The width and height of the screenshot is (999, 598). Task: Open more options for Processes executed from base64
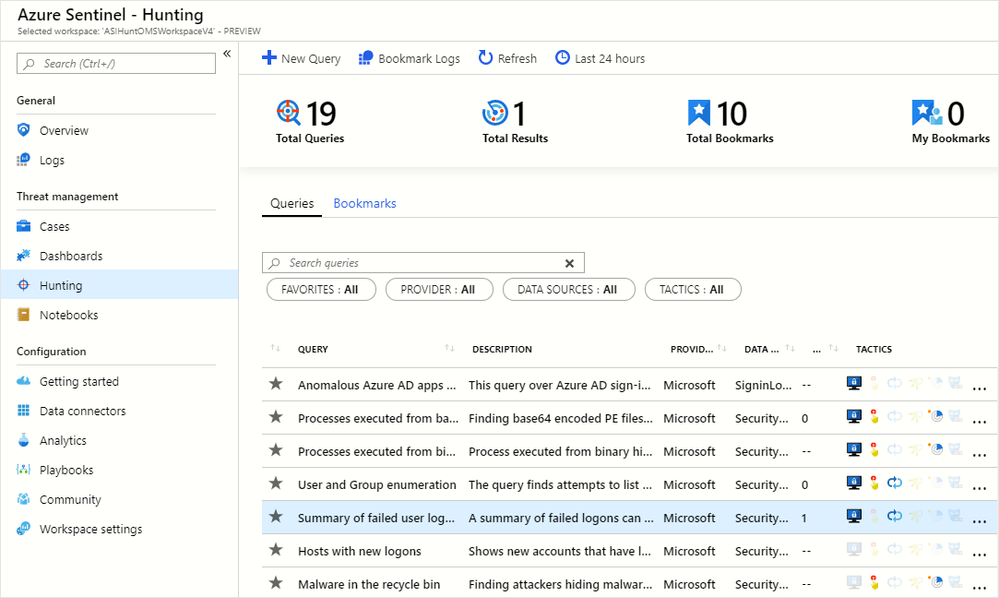pyautogui.click(x=979, y=421)
